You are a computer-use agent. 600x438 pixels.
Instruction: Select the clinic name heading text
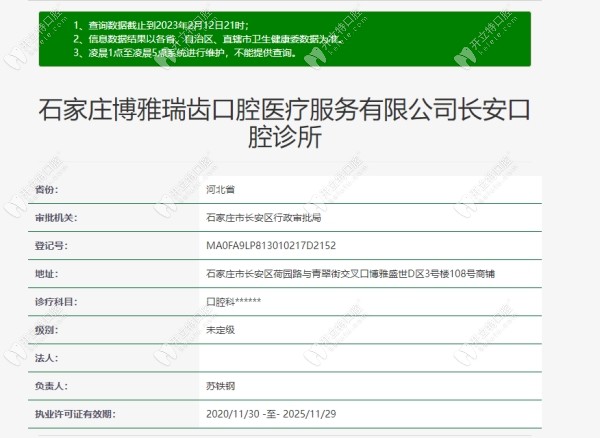(x=284, y=123)
